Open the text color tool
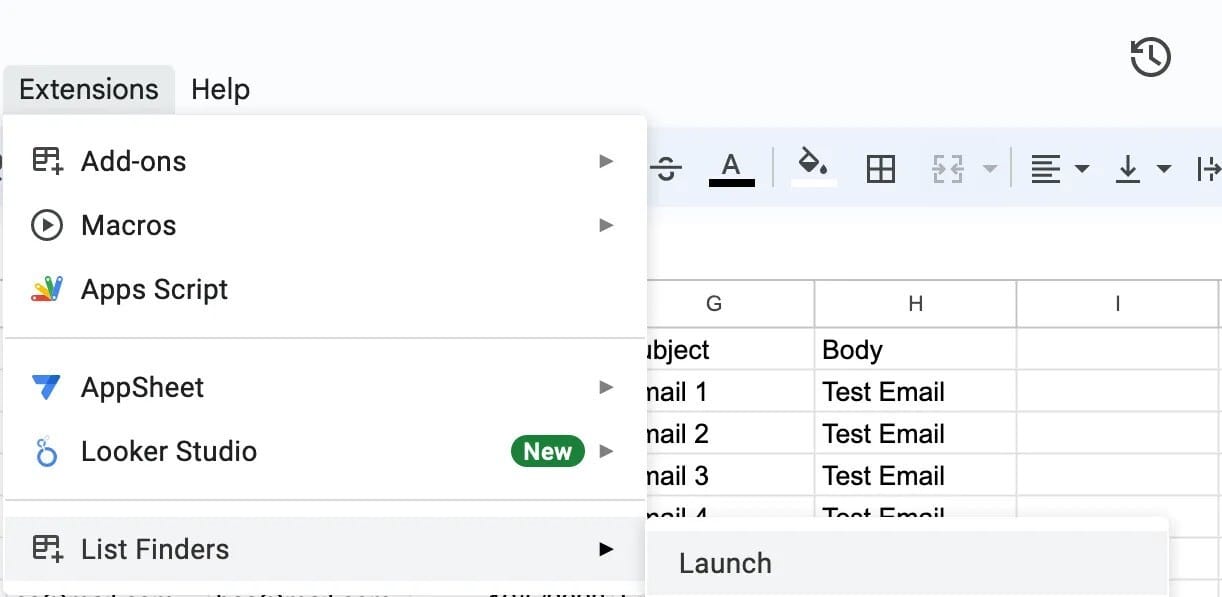1222x597 pixels. point(731,168)
